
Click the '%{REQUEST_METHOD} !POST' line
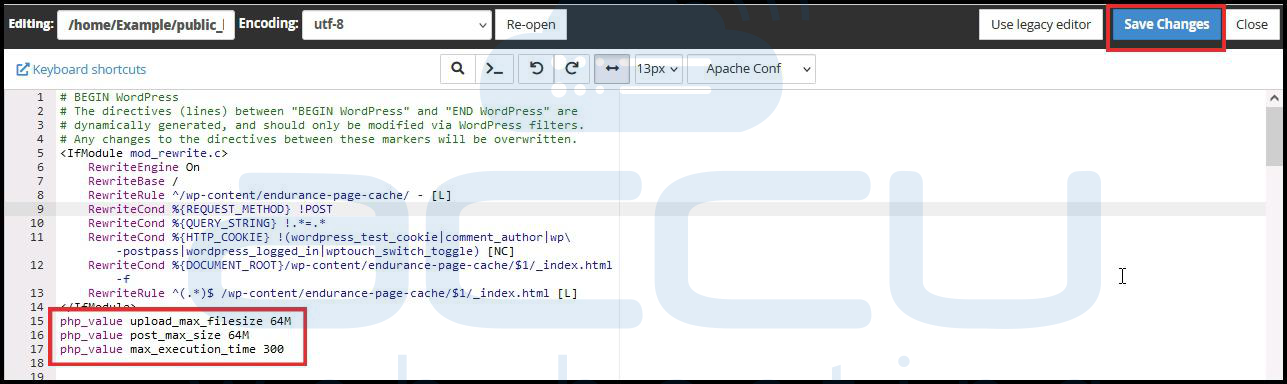pyautogui.click(x=210, y=209)
